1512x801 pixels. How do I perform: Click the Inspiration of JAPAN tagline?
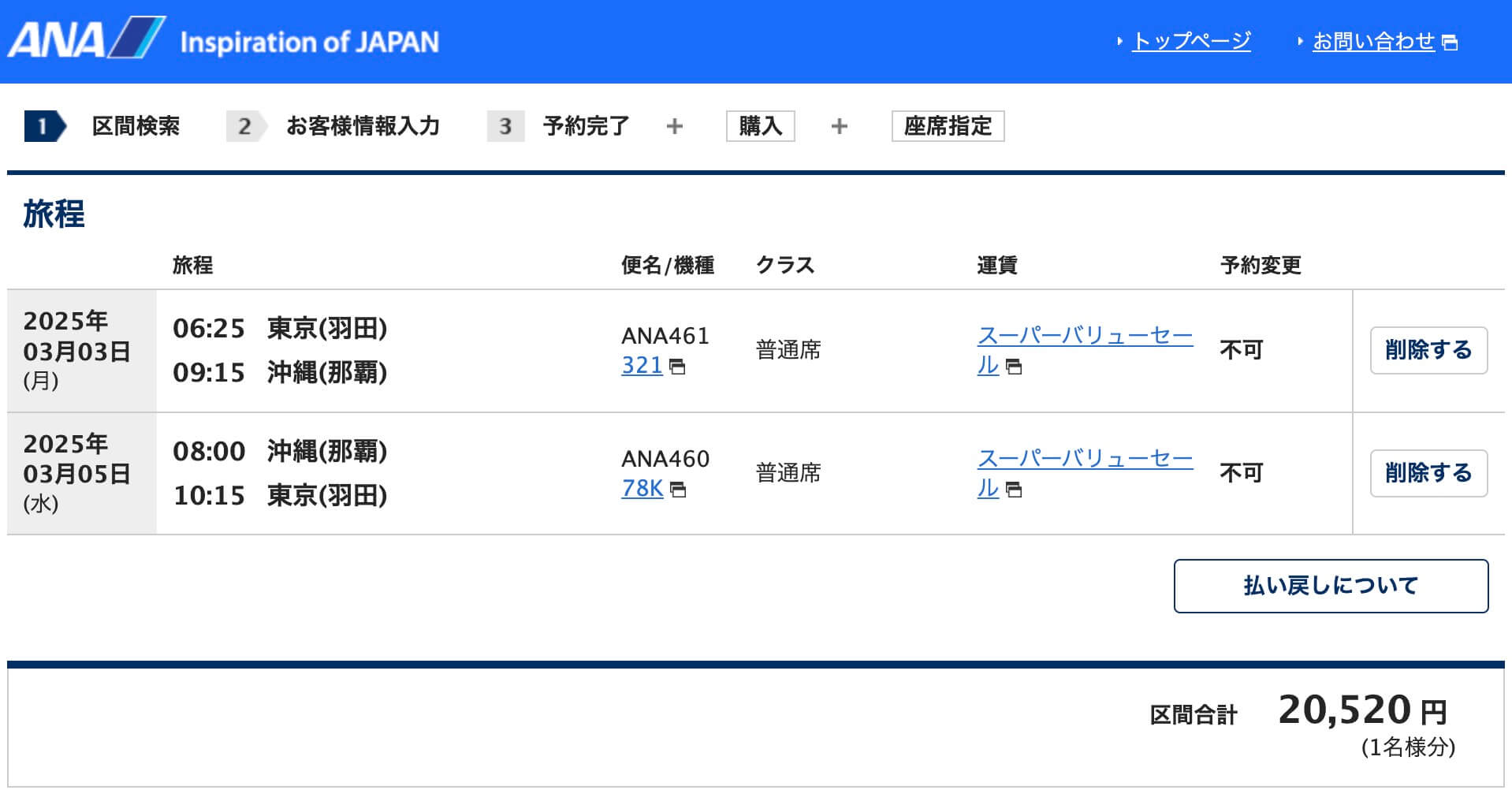(310, 42)
